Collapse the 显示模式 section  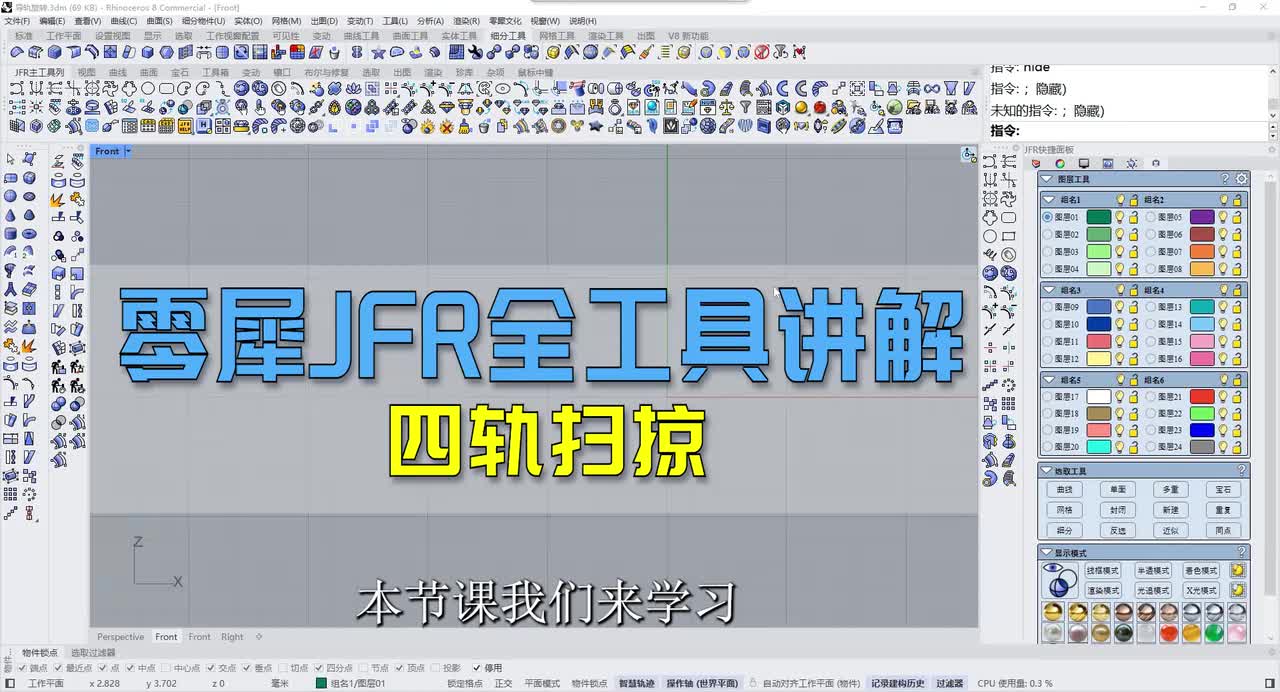pos(1047,552)
